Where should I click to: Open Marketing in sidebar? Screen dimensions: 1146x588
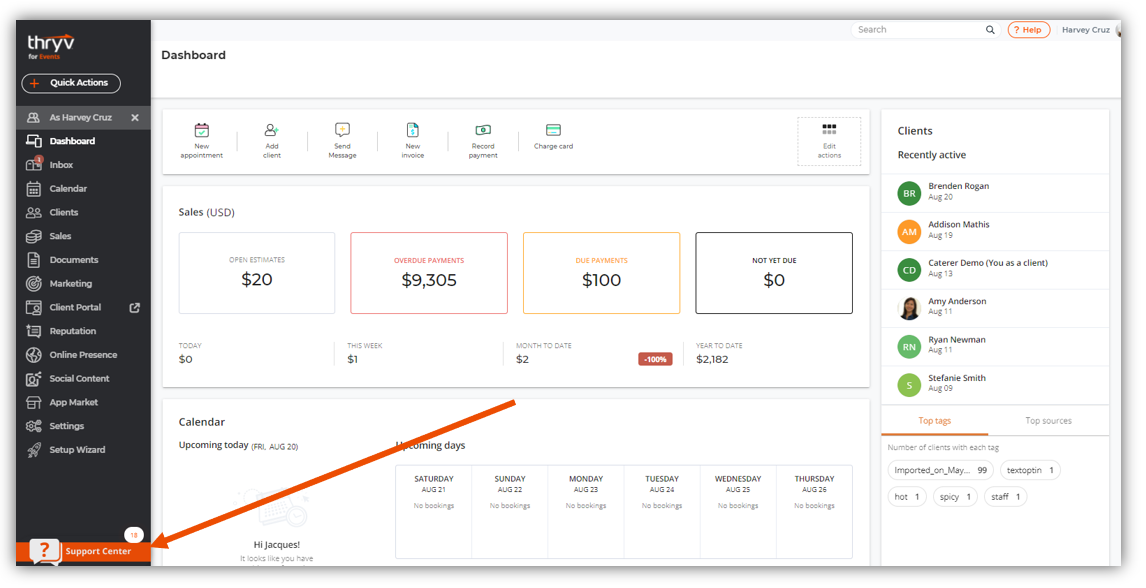(70, 283)
